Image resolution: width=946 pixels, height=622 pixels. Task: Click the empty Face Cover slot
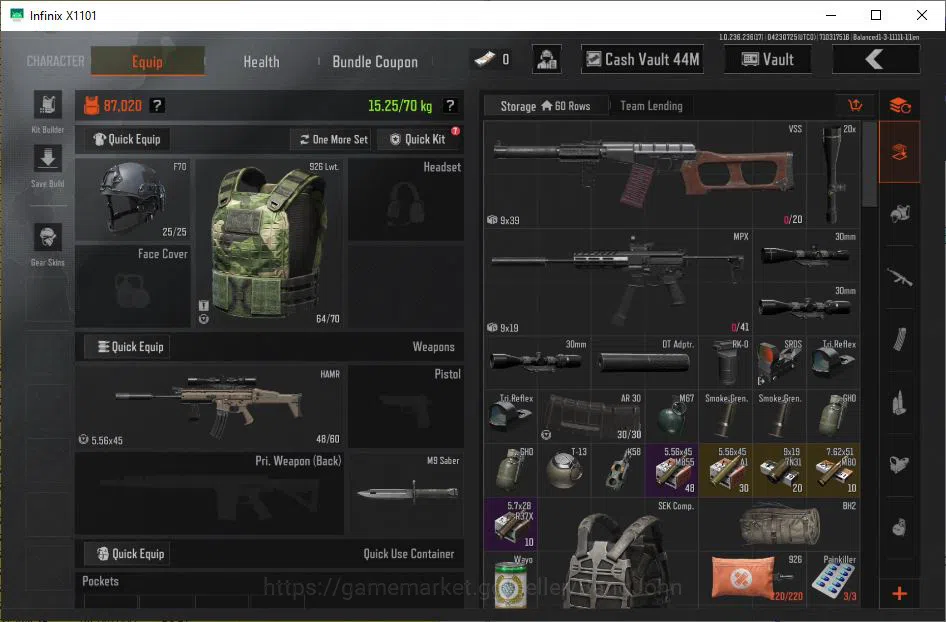(133, 286)
